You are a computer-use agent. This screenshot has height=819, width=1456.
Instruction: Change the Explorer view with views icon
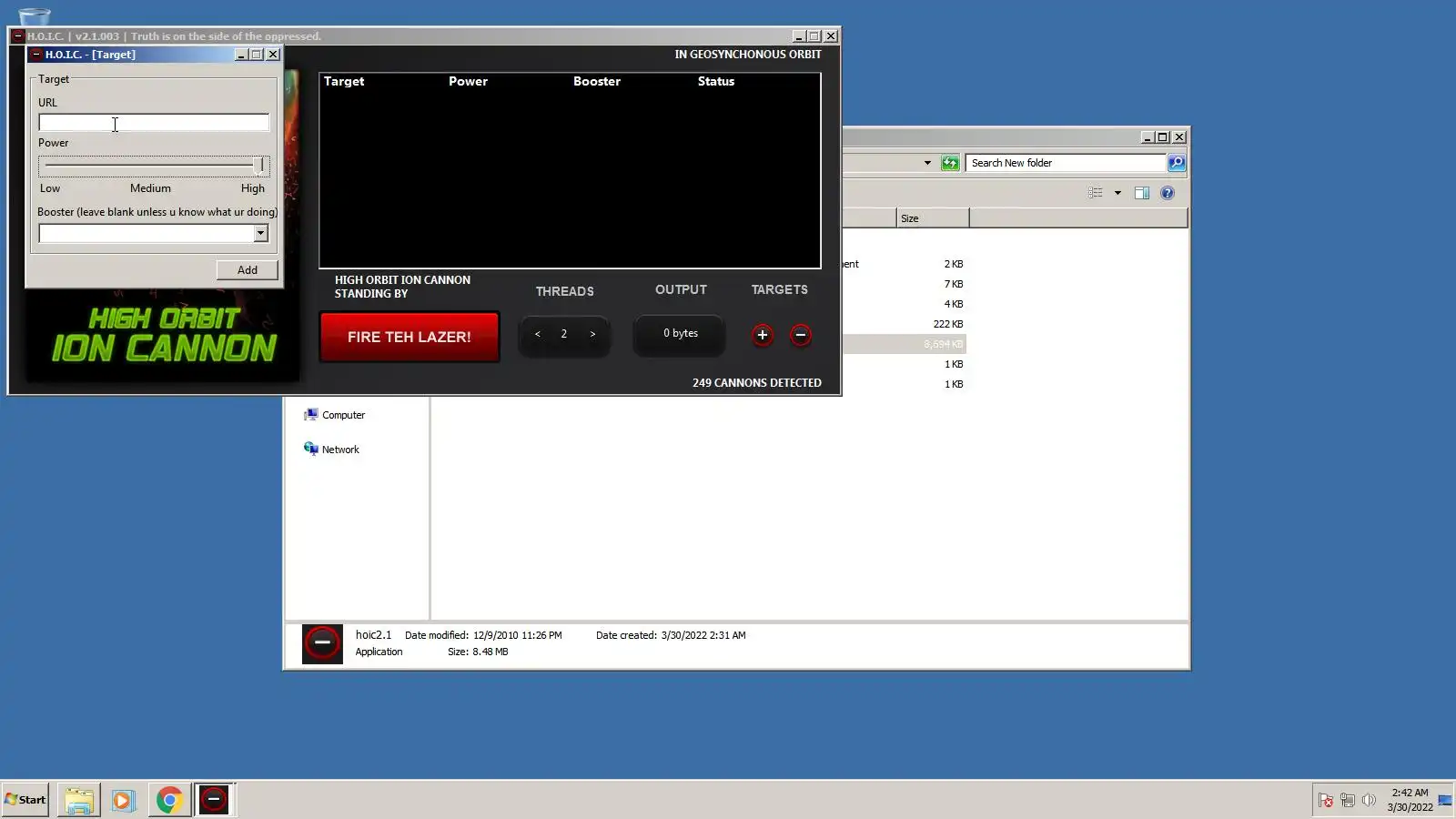click(x=1096, y=193)
